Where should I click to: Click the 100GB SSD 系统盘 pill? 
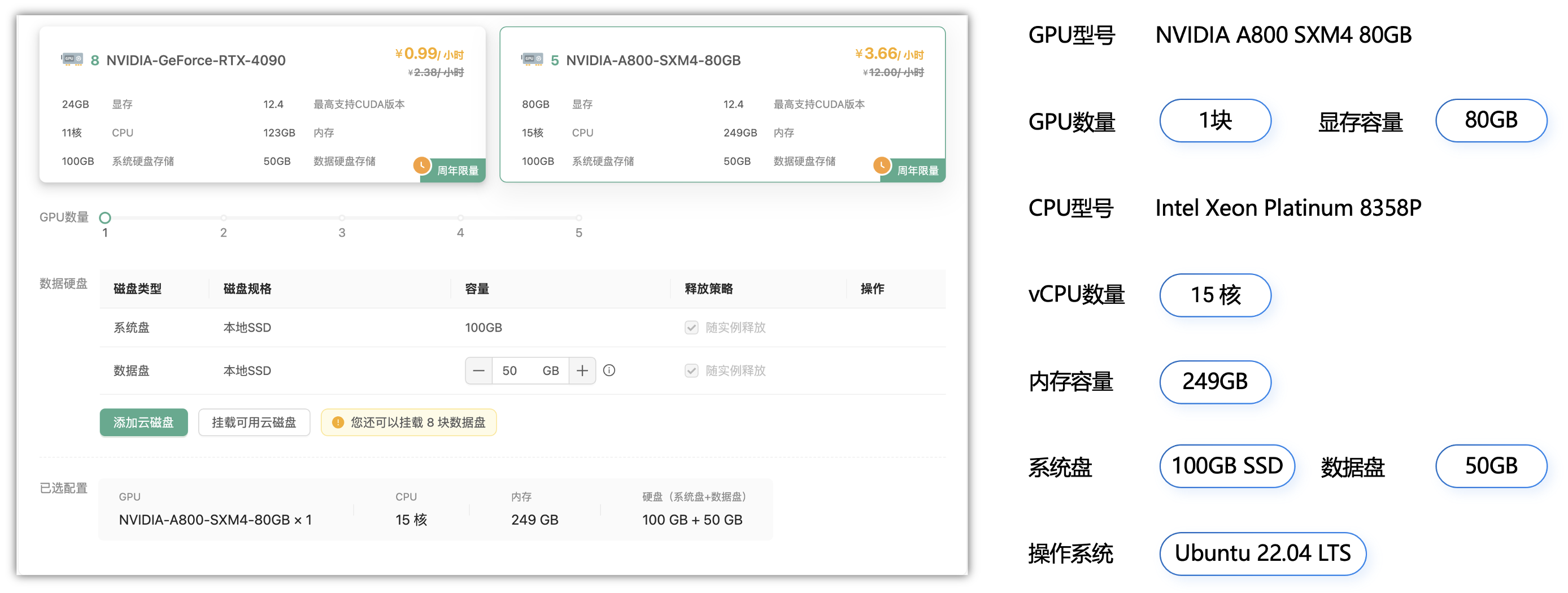click(1227, 466)
